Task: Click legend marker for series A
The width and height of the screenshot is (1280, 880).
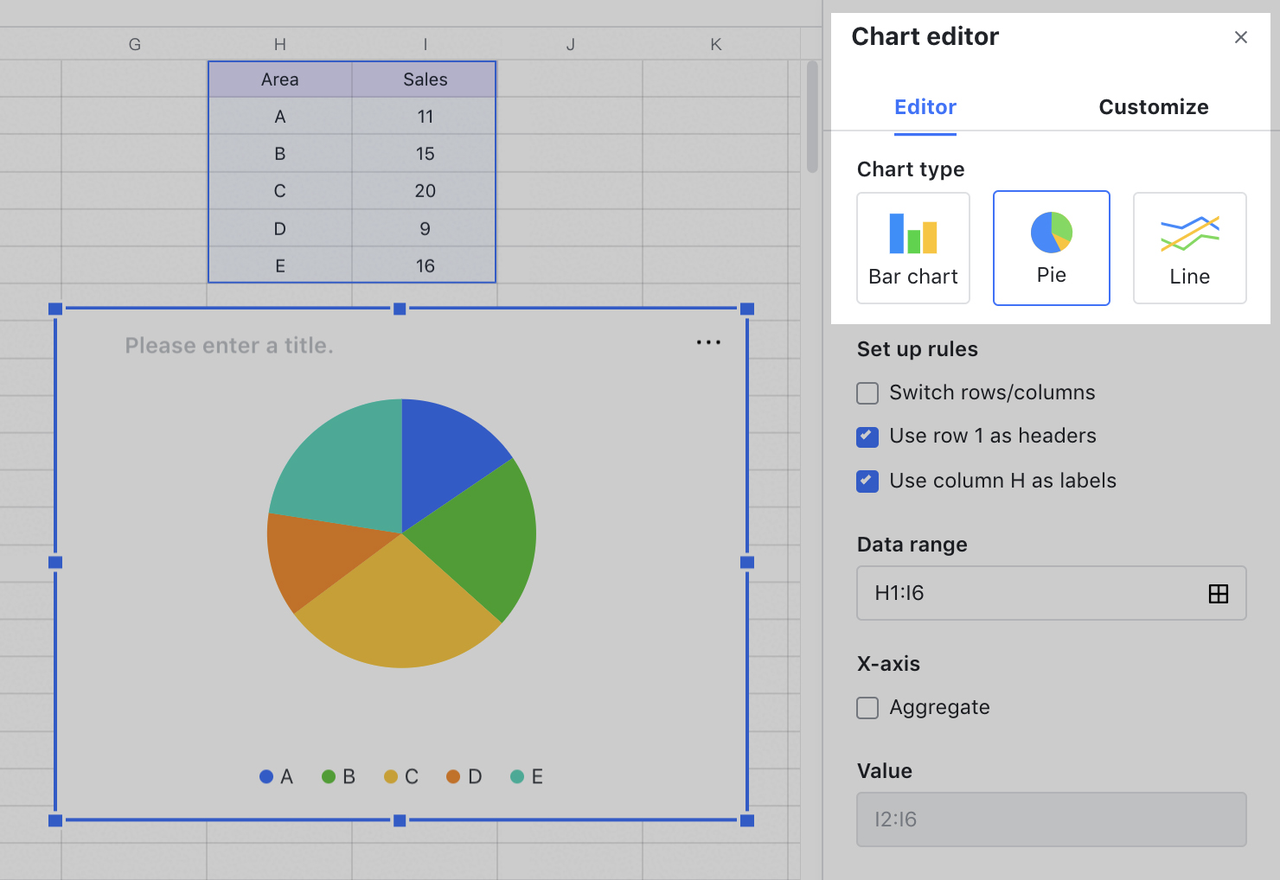Action: 266,777
